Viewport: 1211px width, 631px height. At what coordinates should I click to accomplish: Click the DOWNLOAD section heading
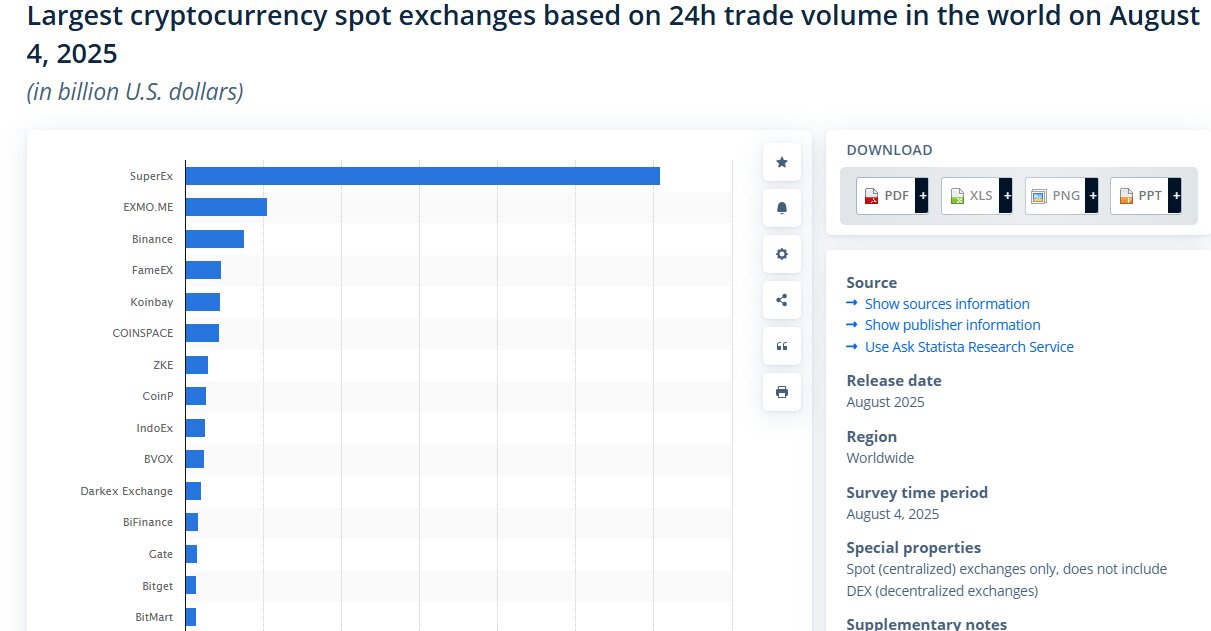click(x=889, y=150)
